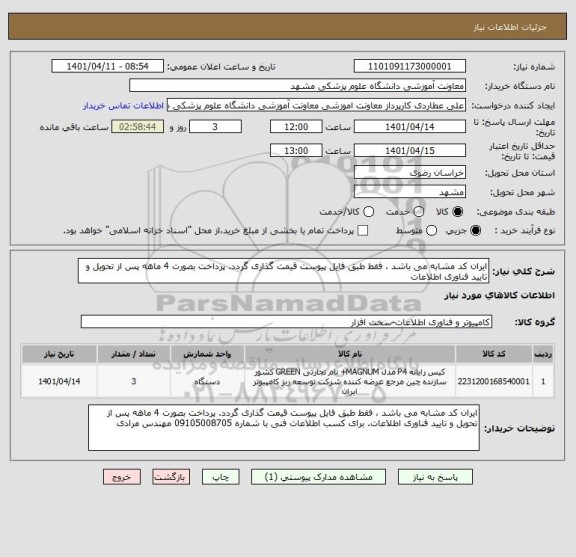The height and width of the screenshot is (557, 576).
Task: Click the price validity date 1401/04/15 field
Action: tap(410, 151)
